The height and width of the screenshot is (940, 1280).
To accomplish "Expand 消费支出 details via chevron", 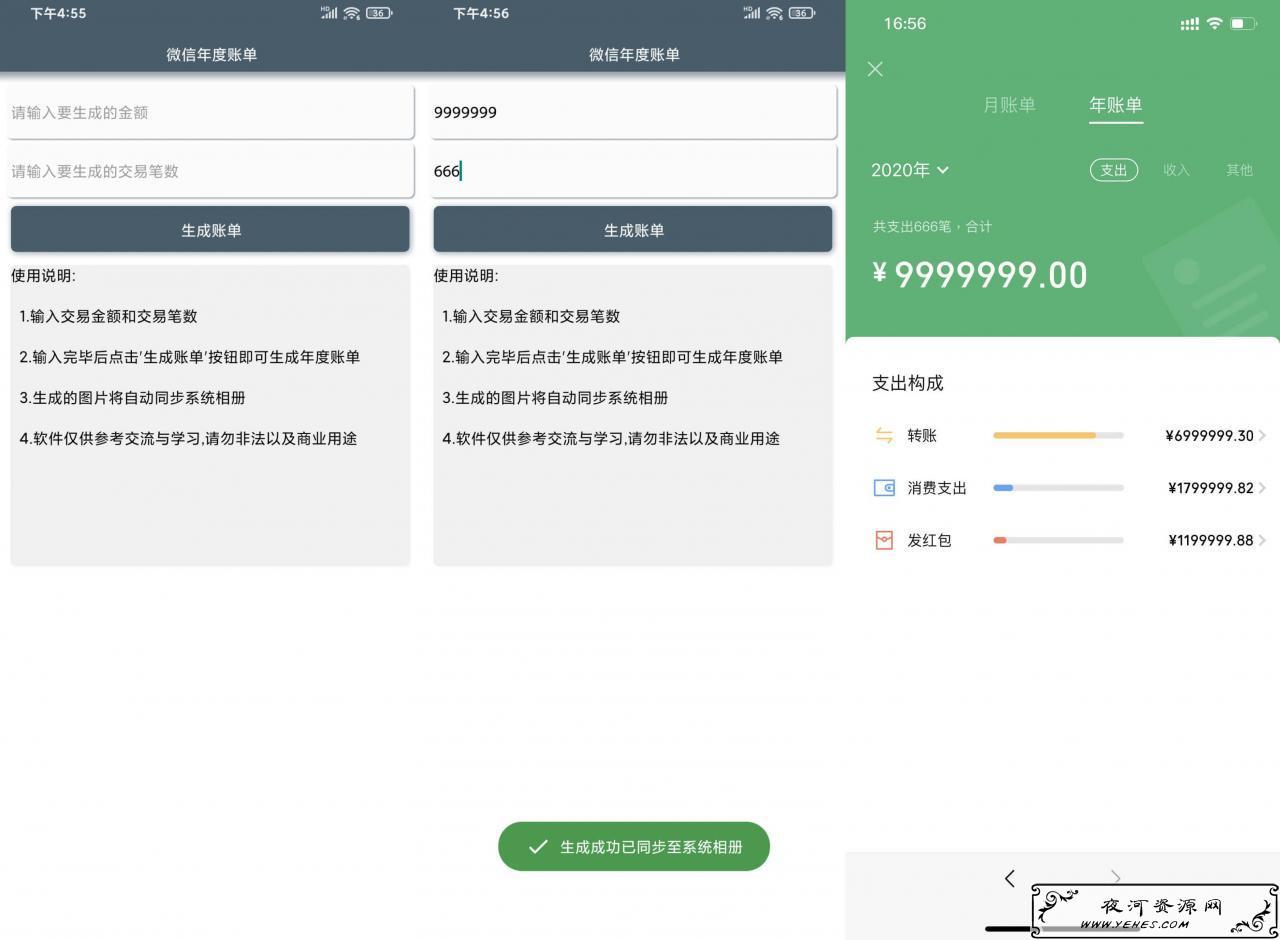I will (x=1263, y=488).
